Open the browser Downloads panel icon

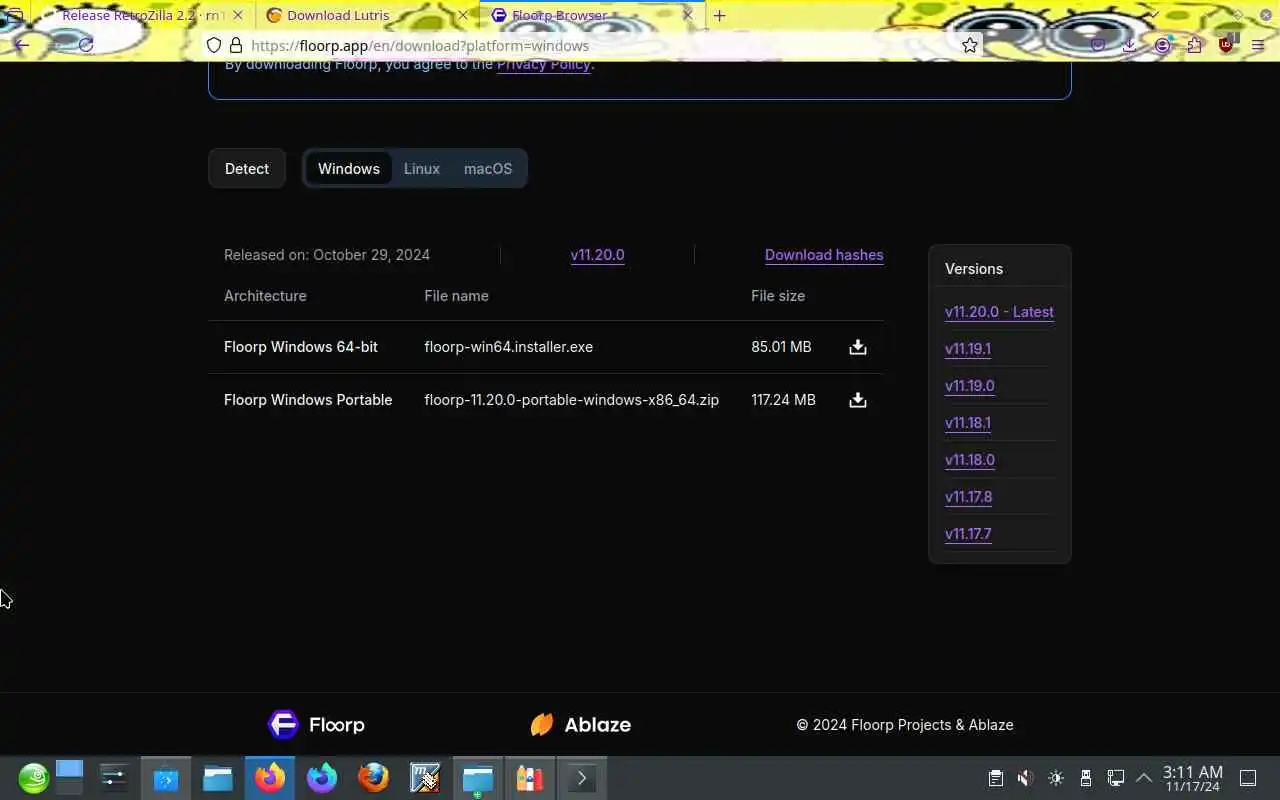click(1129, 45)
